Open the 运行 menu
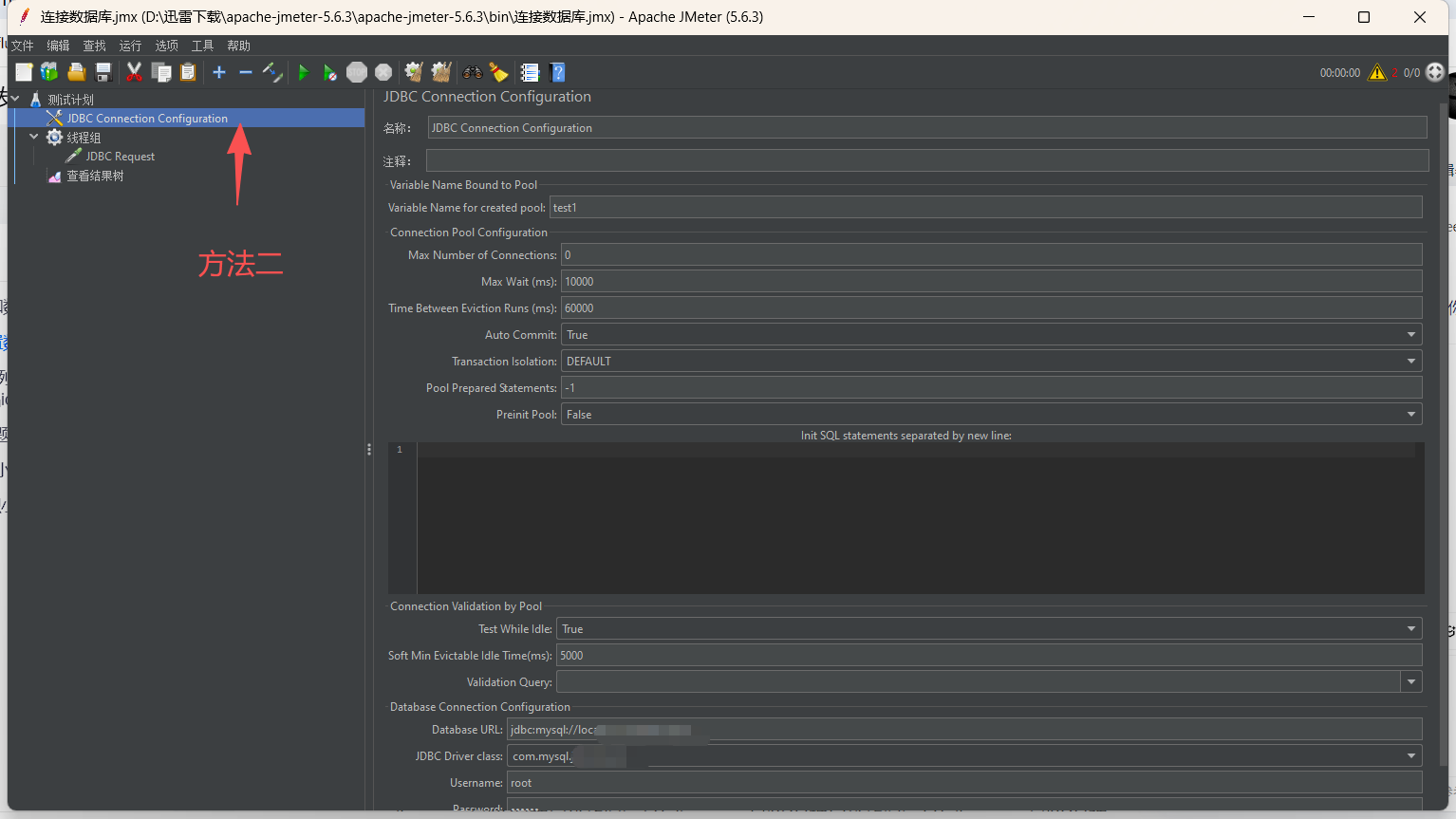This screenshot has height=819, width=1456. pyautogui.click(x=131, y=46)
